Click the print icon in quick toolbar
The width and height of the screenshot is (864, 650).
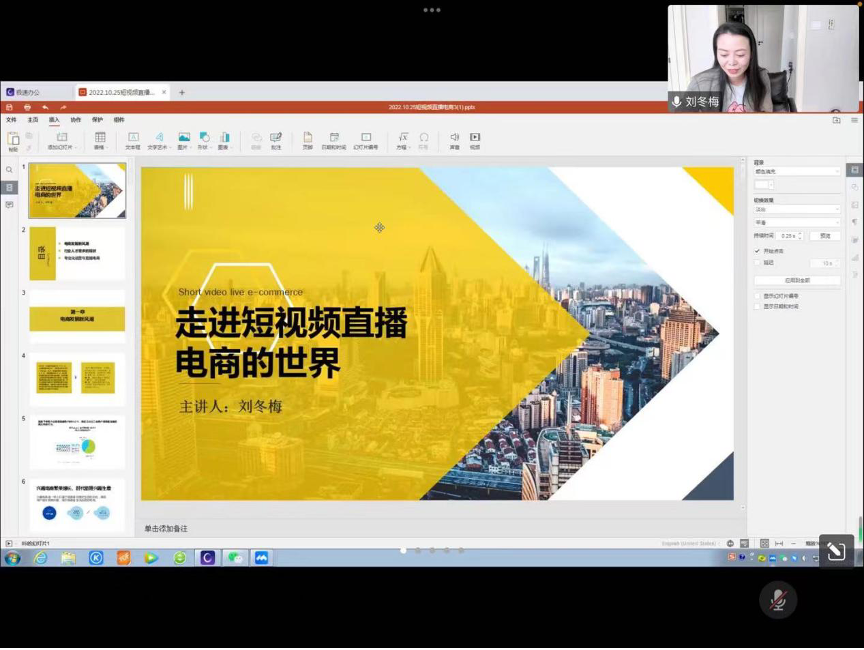pyautogui.click(x=27, y=107)
